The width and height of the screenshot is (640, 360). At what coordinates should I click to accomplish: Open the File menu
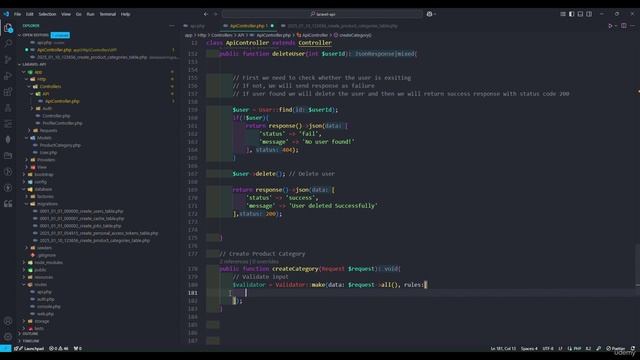pos(18,14)
